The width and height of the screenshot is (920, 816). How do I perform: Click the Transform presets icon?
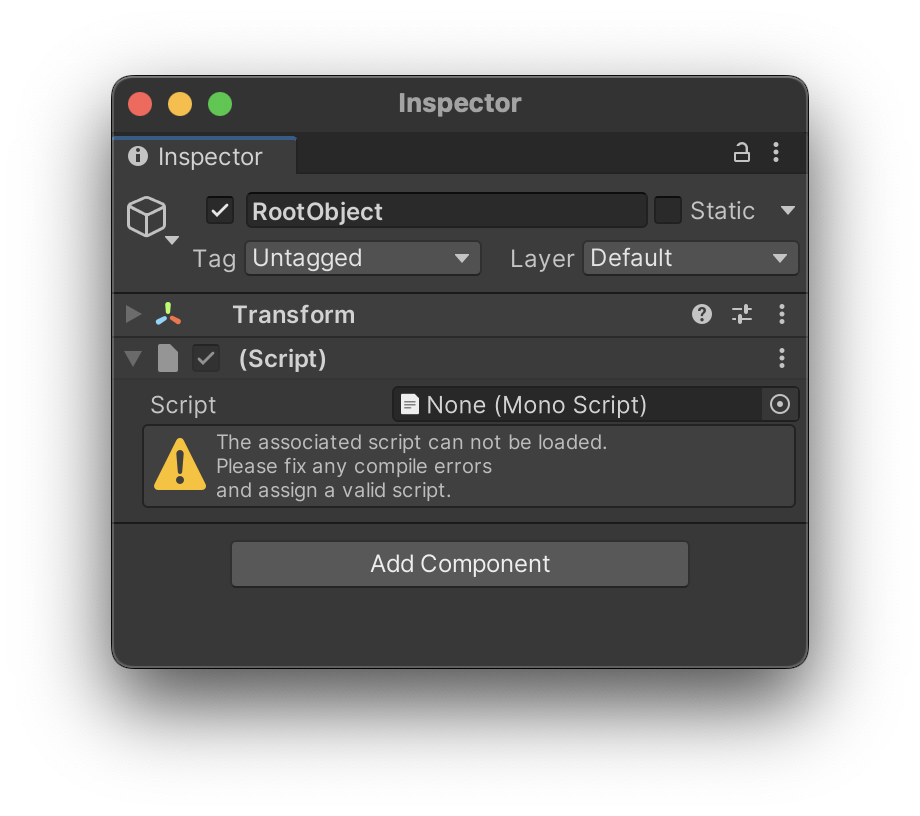point(741,314)
